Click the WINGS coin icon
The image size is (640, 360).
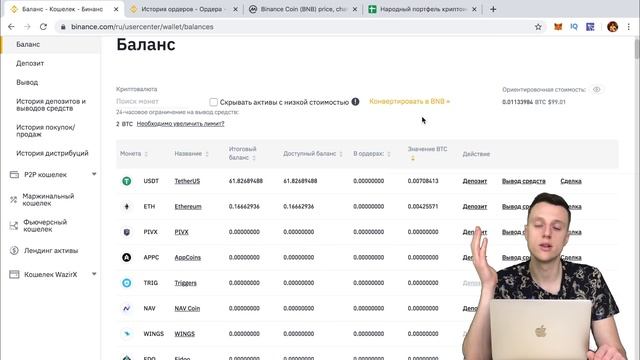(127, 333)
